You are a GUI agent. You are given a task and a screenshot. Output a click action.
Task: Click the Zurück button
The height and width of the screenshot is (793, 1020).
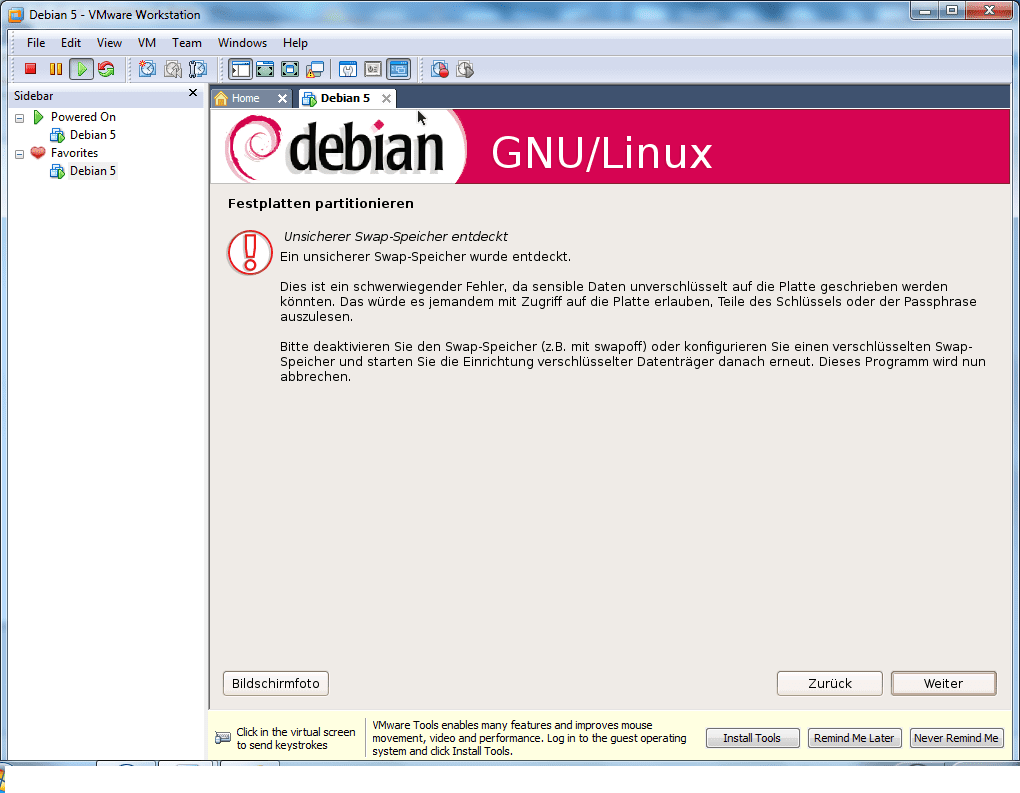pyautogui.click(x=829, y=684)
